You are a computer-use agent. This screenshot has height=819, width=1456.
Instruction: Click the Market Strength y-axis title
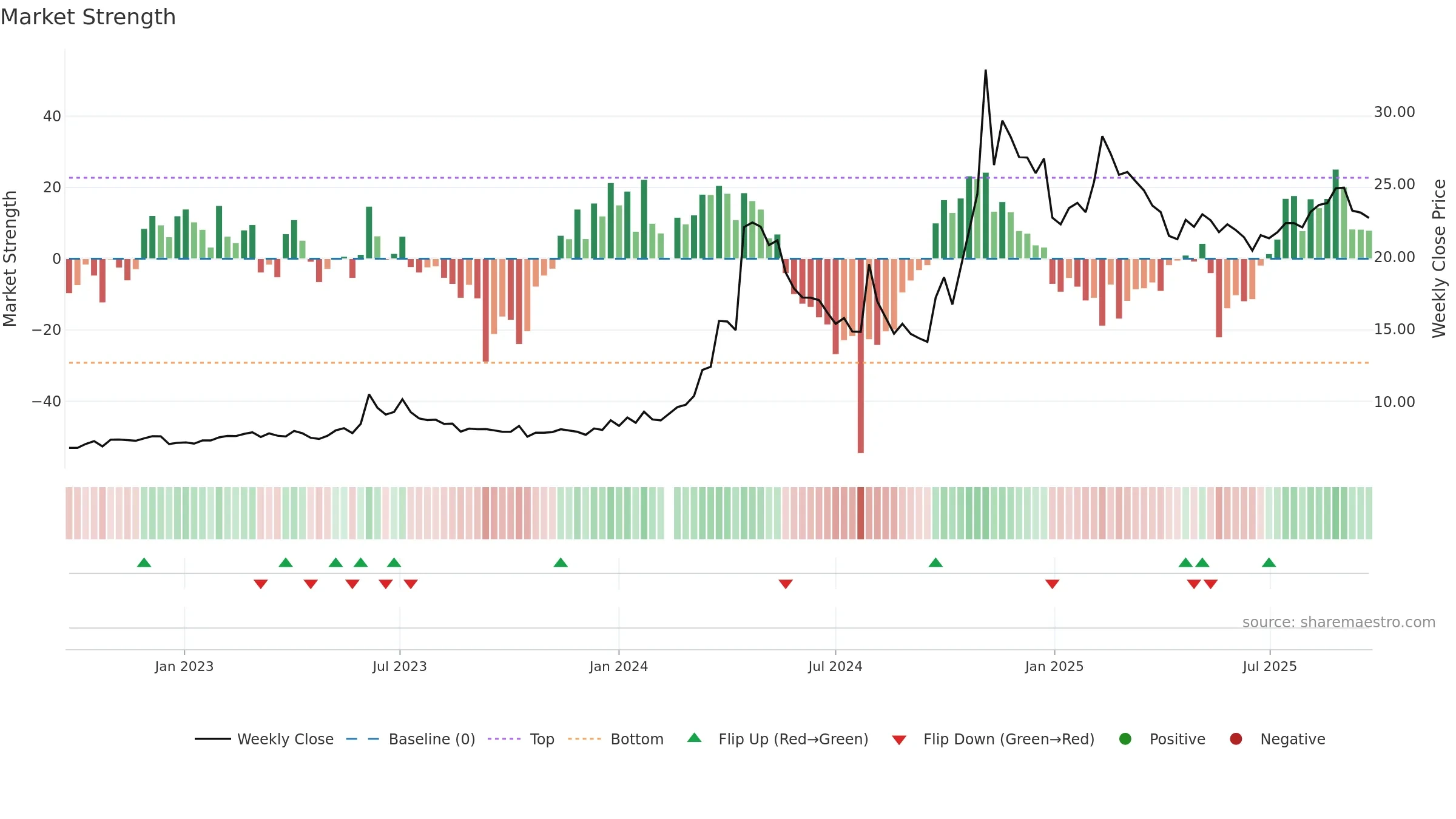[x=10, y=258]
